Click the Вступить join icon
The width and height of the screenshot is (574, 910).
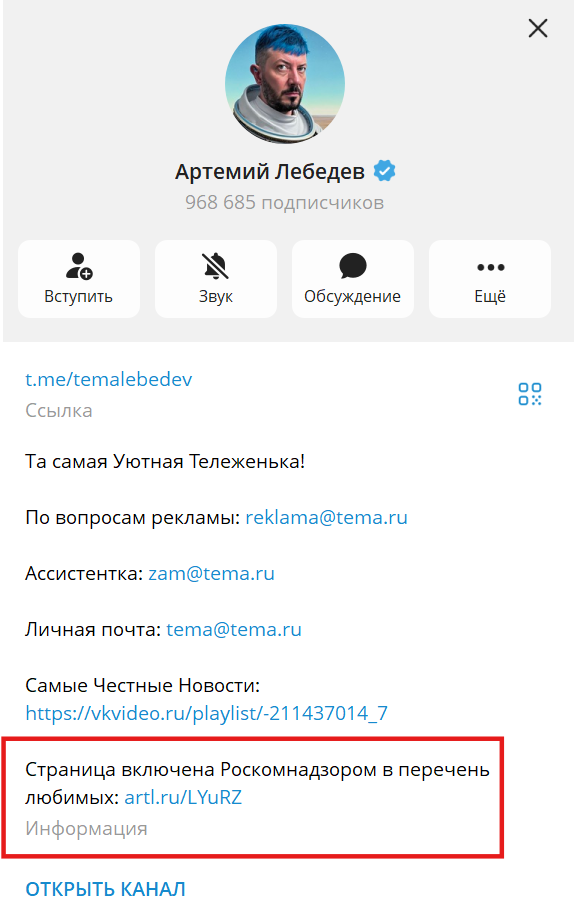(79, 266)
